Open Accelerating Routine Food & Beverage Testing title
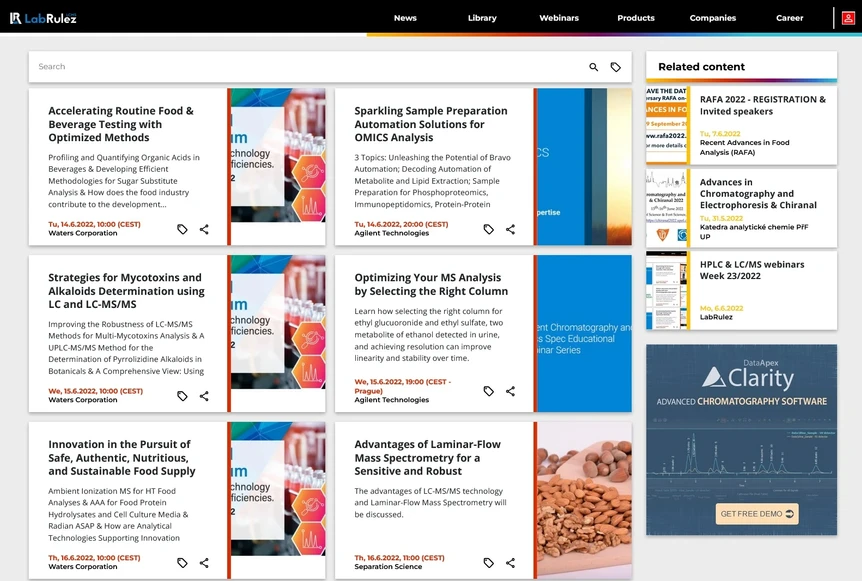This screenshot has height=581, width=862. [121, 124]
